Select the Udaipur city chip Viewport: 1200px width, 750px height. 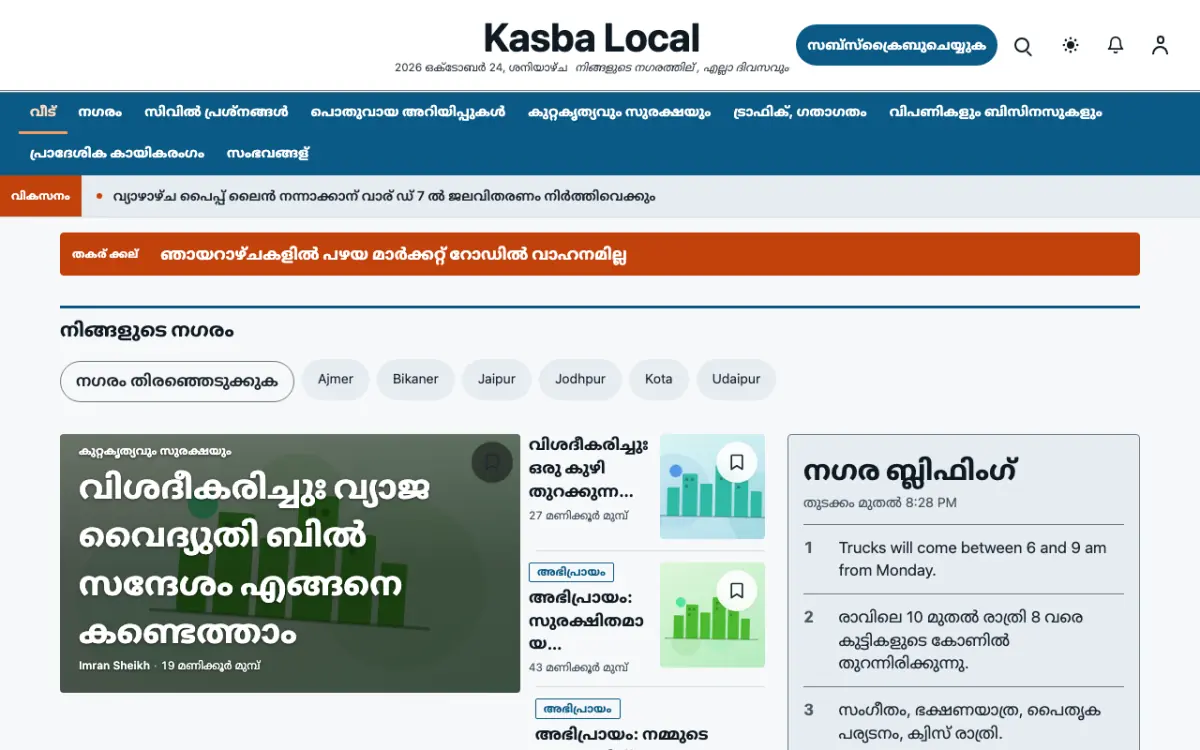(736, 380)
